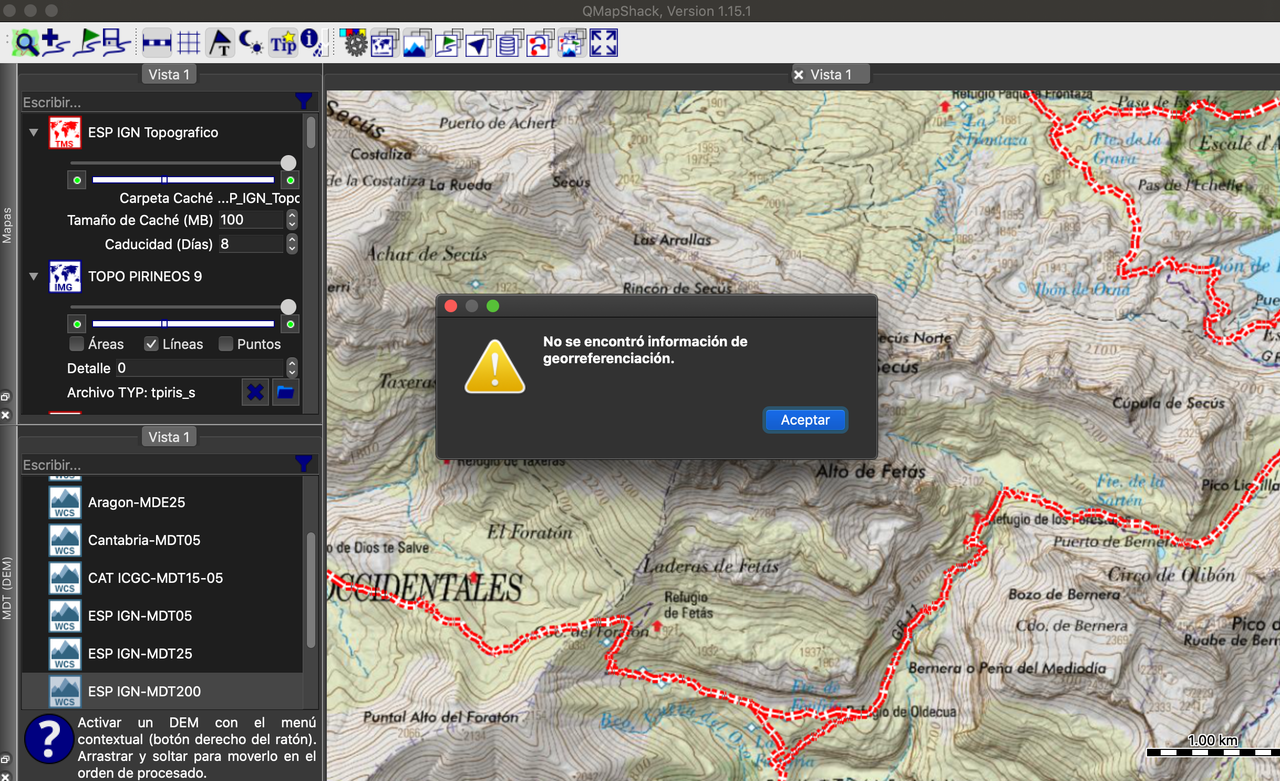Open folder browser for Archivo TYP

[285, 392]
